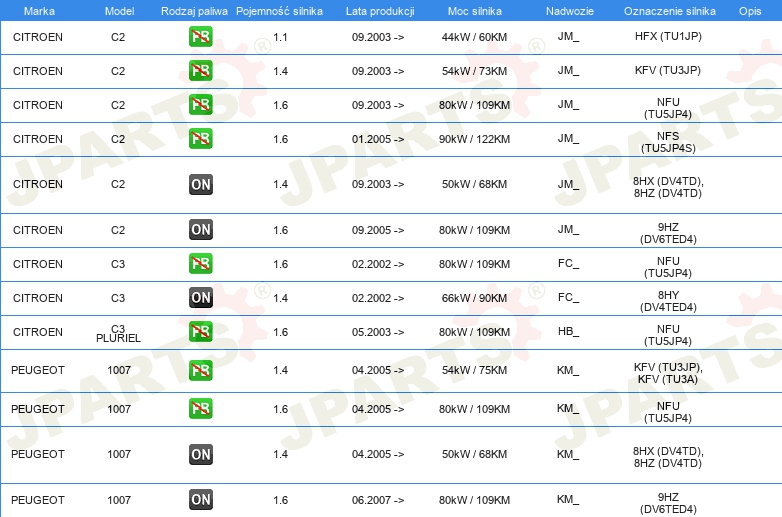782x517 pixels.
Task: Click petrol icon for Peugeot 1007 54kW / 75KM
Action: click(x=200, y=370)
